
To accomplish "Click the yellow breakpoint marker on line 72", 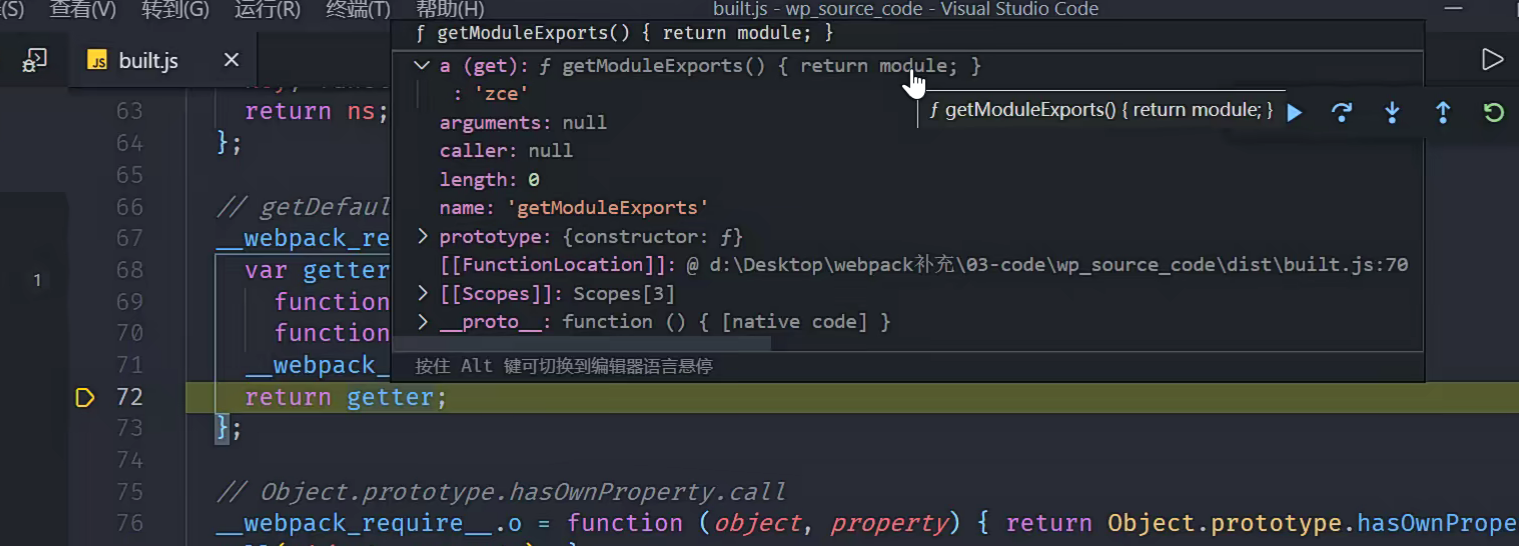I will [85, 398].
